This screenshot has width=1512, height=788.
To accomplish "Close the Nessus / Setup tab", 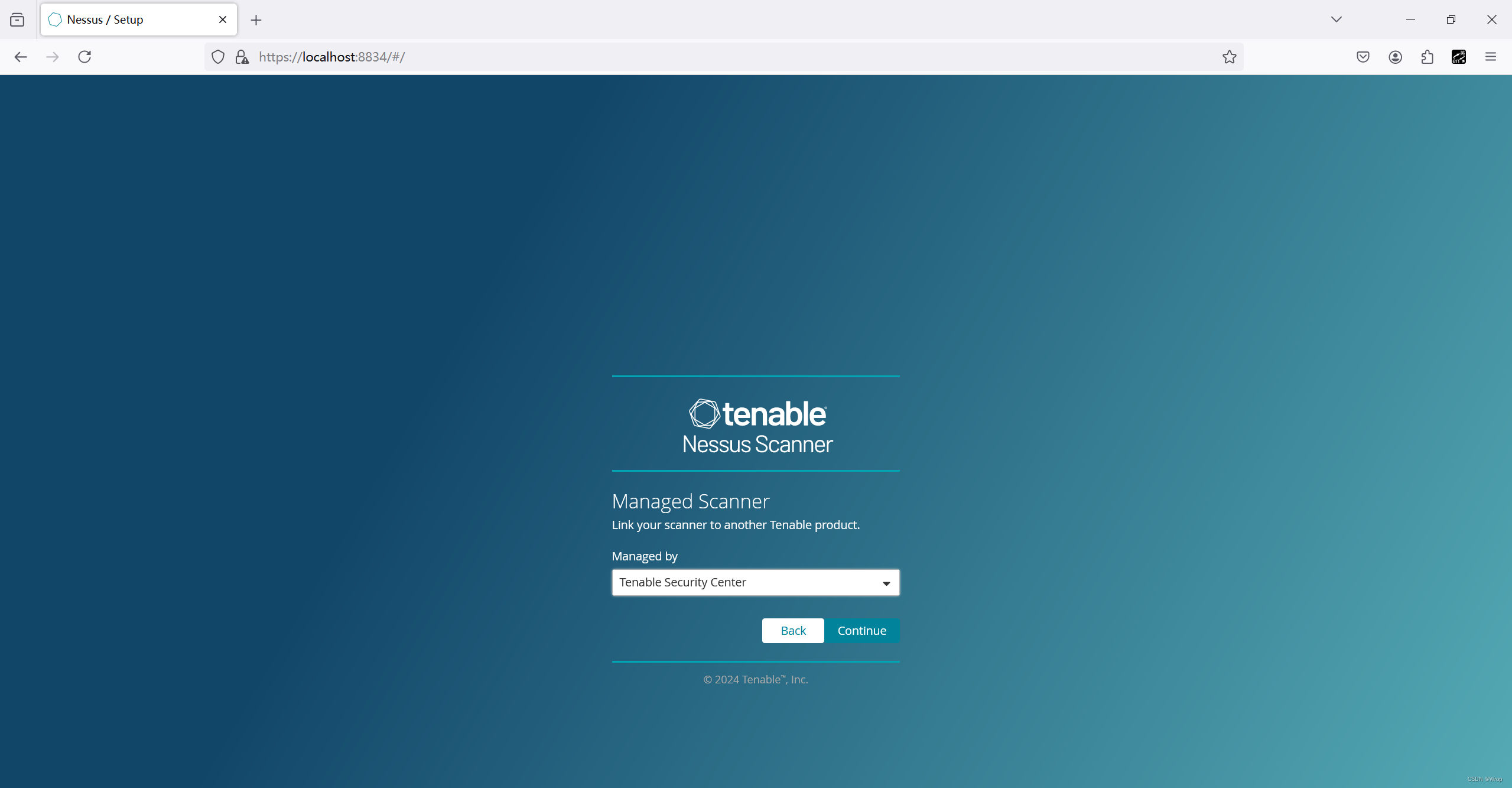I will (x=223, y=20).
